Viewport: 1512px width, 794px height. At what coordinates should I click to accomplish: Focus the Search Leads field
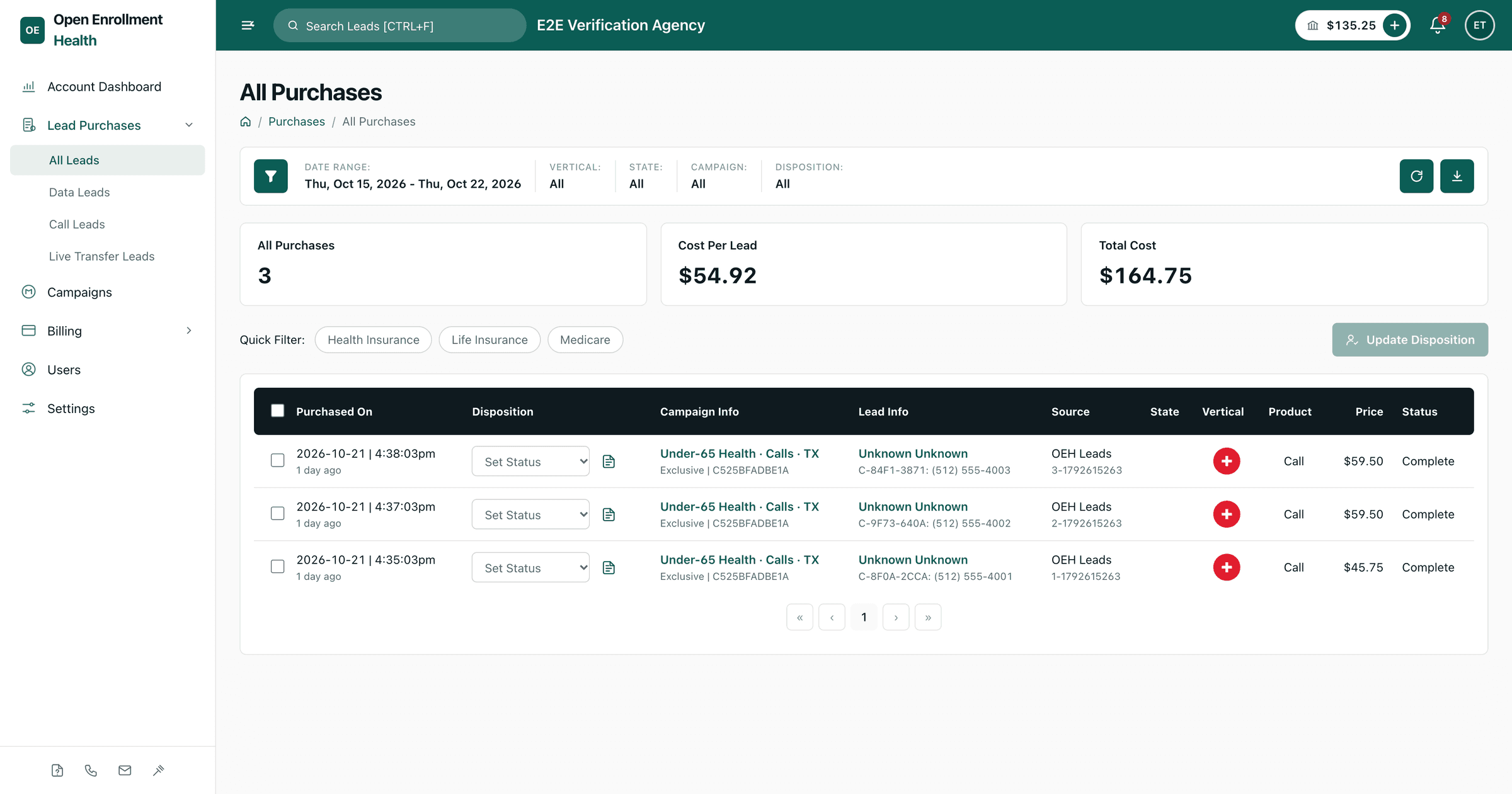point(399,25)
